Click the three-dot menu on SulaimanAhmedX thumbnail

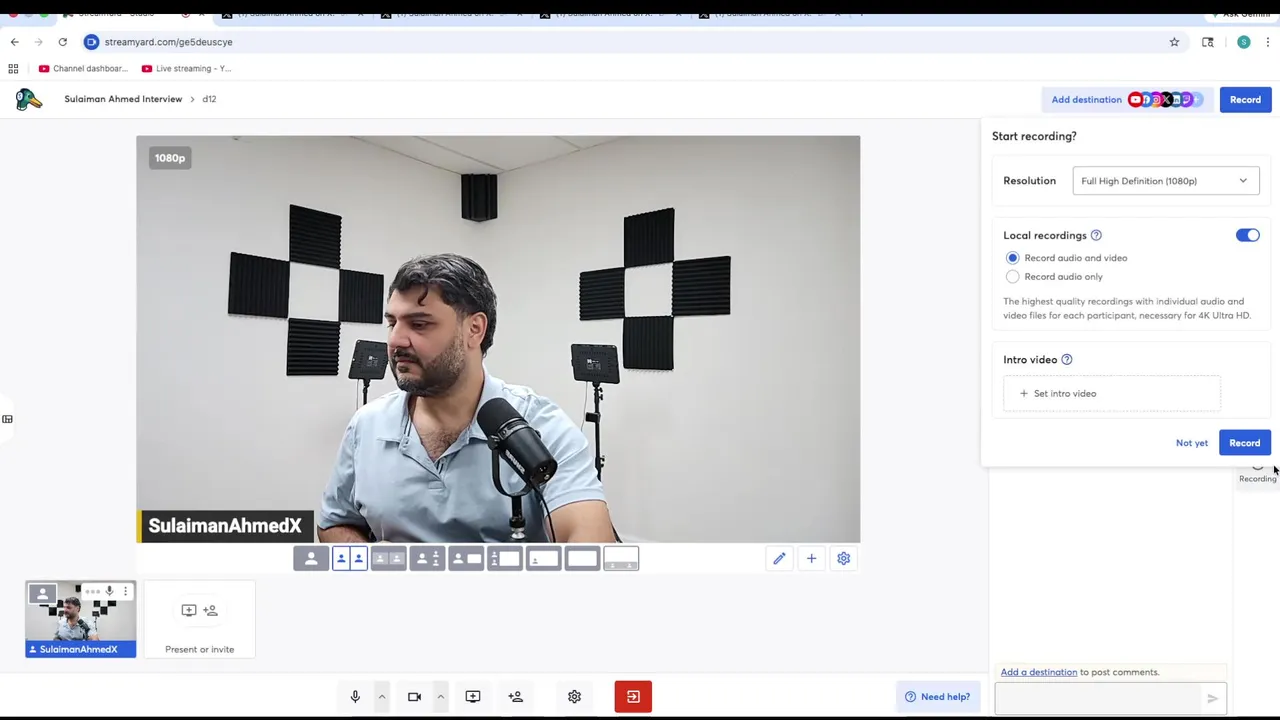(x=125, y=592)
